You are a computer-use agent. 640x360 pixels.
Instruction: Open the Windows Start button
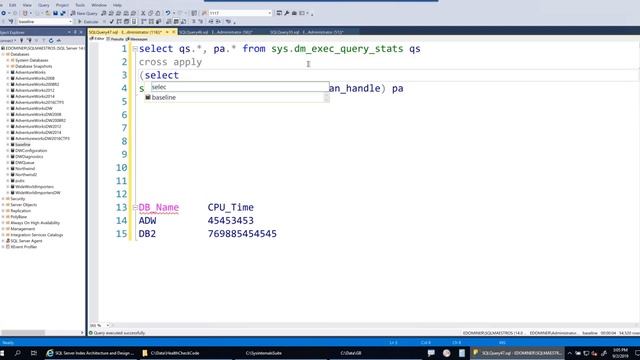pyautogui.click(x=2, y=353)
